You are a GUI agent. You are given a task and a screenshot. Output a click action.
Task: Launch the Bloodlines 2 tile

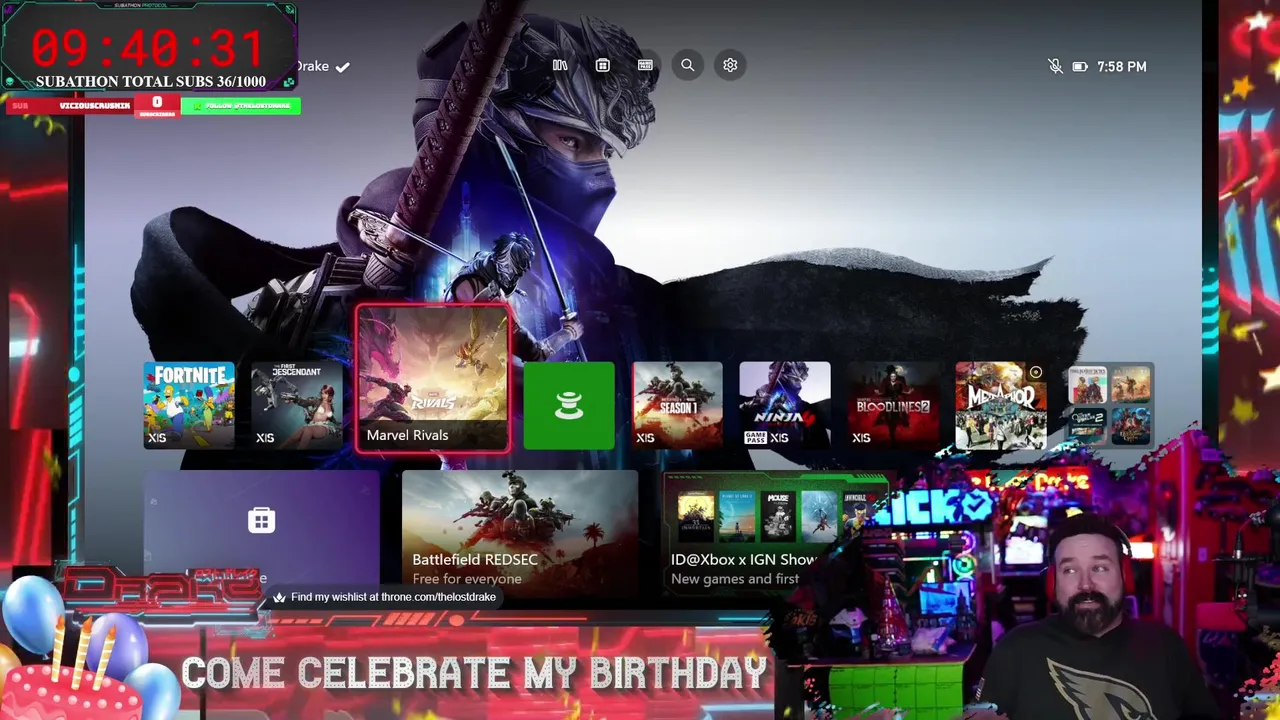coord(893,406)
